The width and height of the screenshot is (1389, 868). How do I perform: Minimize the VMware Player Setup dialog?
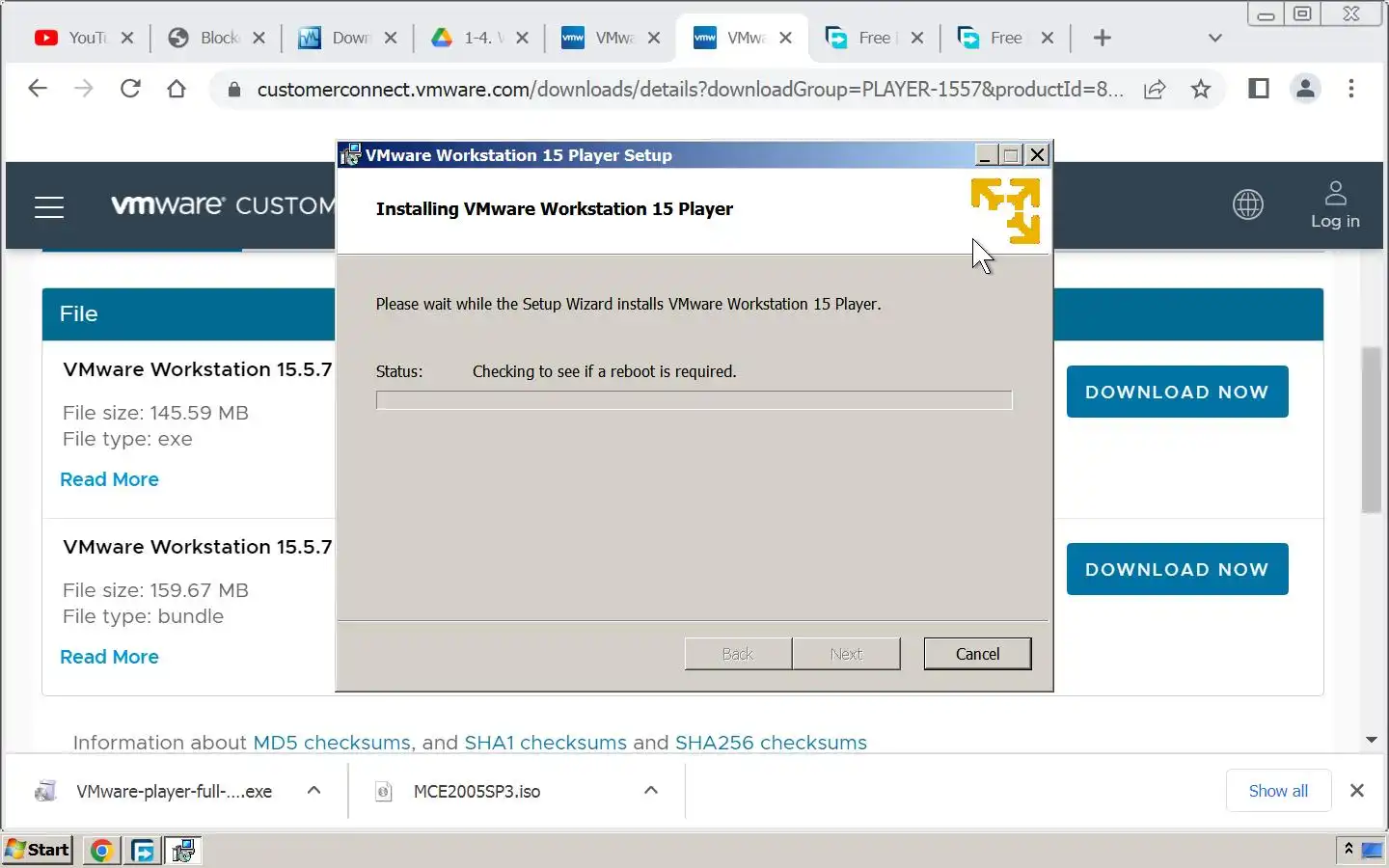click(986, 154)
